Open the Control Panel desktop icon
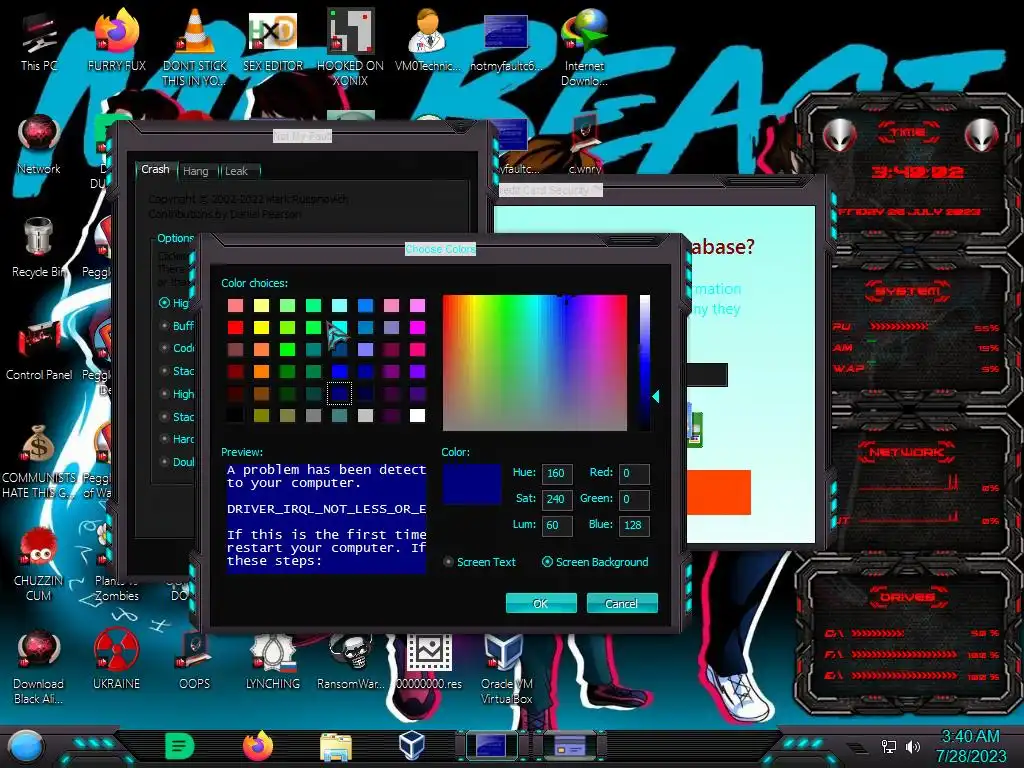1024x768 pixels. pyautogui.click(x=39, y=350)
